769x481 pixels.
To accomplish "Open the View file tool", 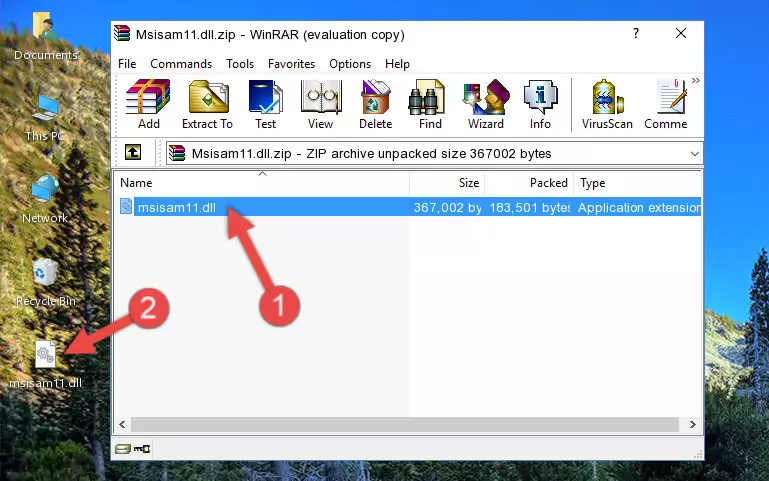I will point(321,104).
